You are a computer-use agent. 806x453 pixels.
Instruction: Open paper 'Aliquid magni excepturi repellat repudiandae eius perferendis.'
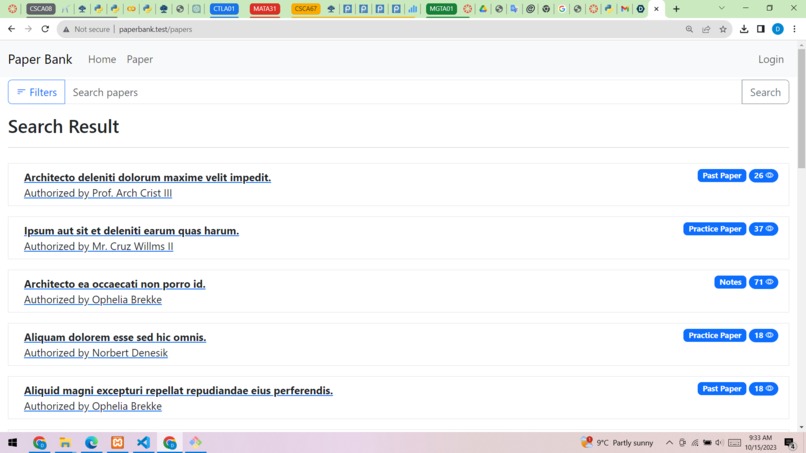[178, 391]
